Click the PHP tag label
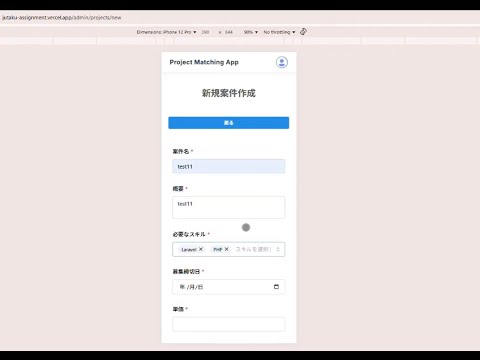This screenshot has height=360, width=480. [x=218, y=249]
